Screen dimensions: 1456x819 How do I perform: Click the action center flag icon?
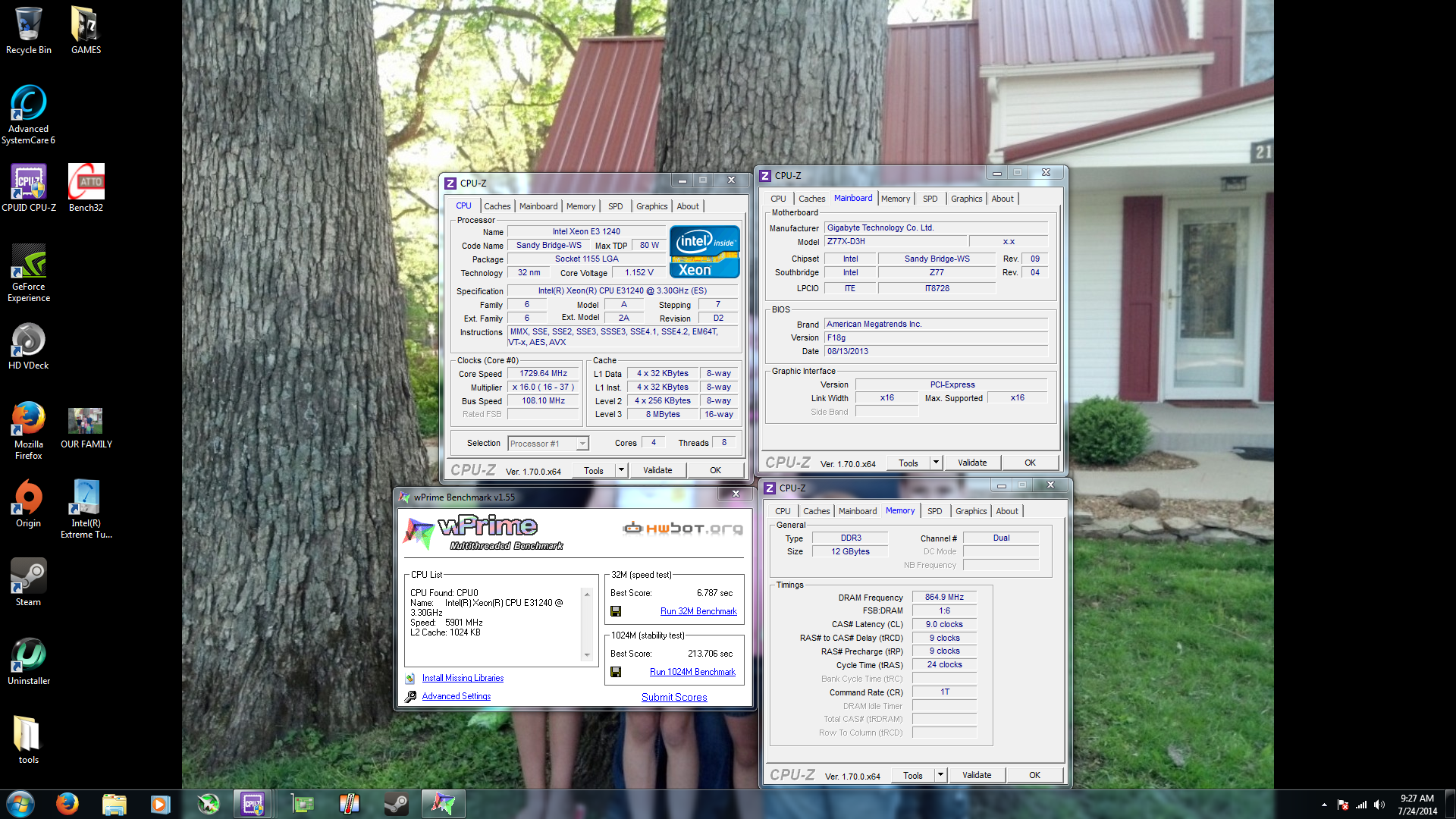(x=1343, y=805)
